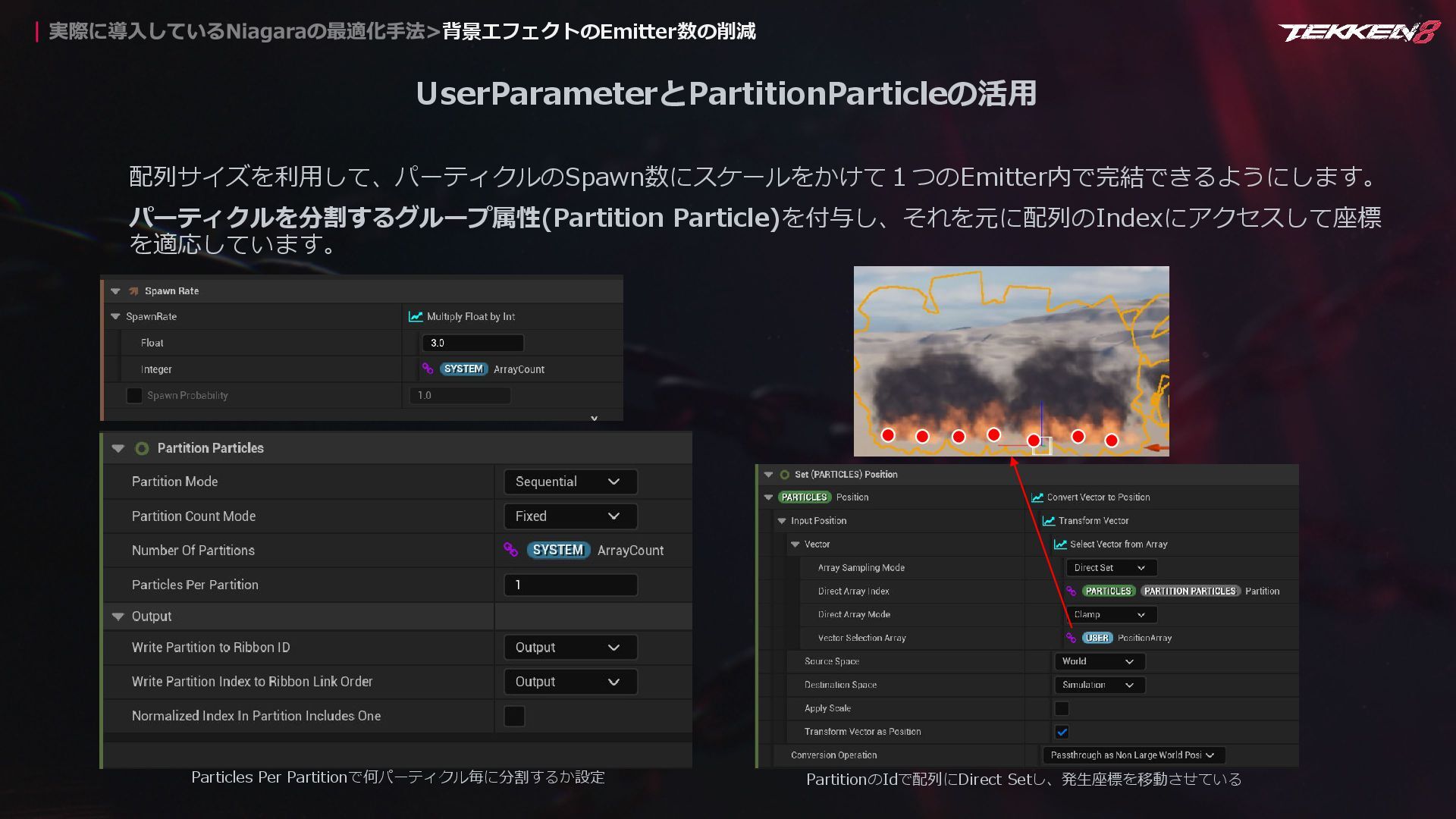1456x819 pixels.
Task: Click the Particles Per Partition value field
Action: click(570, 585)
